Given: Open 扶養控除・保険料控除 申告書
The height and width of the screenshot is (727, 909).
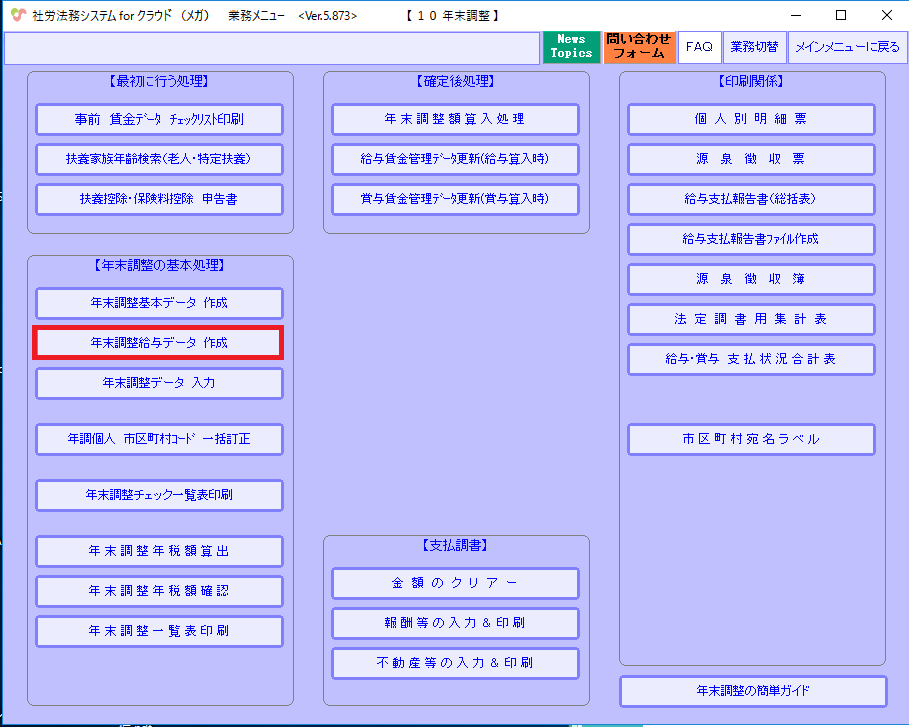Looking at the screenshot, I should [x=159, y=199].
